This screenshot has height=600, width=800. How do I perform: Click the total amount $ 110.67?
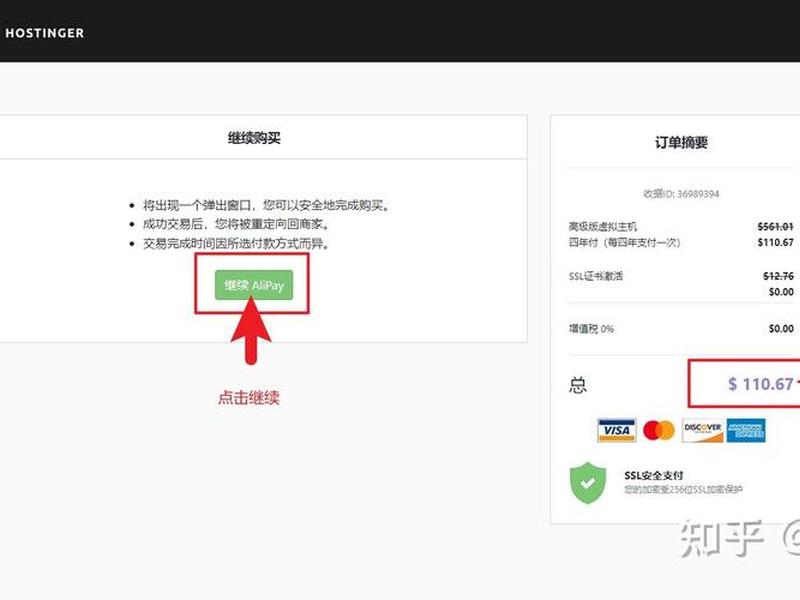point(761,384)
